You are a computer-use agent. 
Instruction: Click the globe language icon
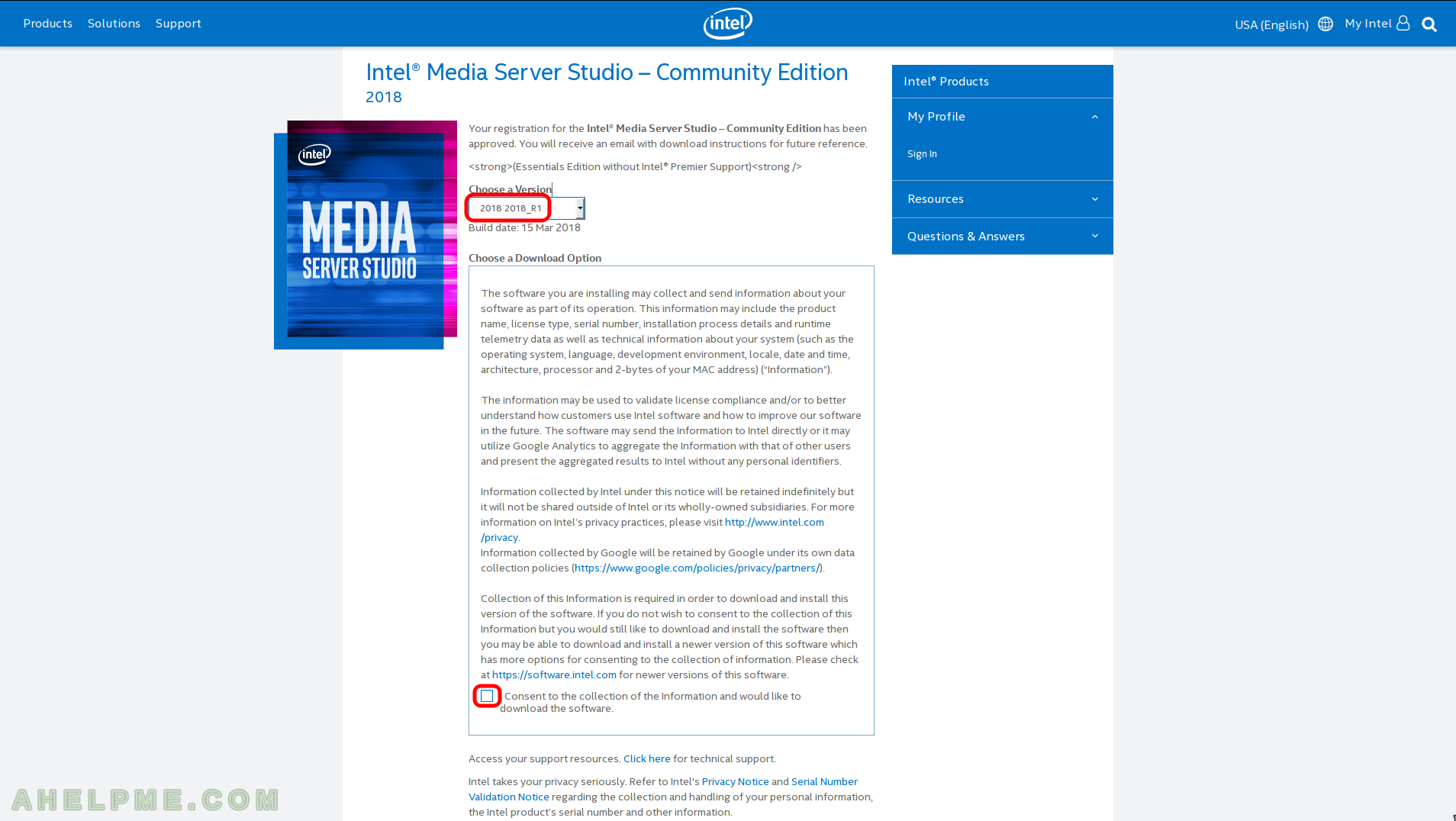1326,24
